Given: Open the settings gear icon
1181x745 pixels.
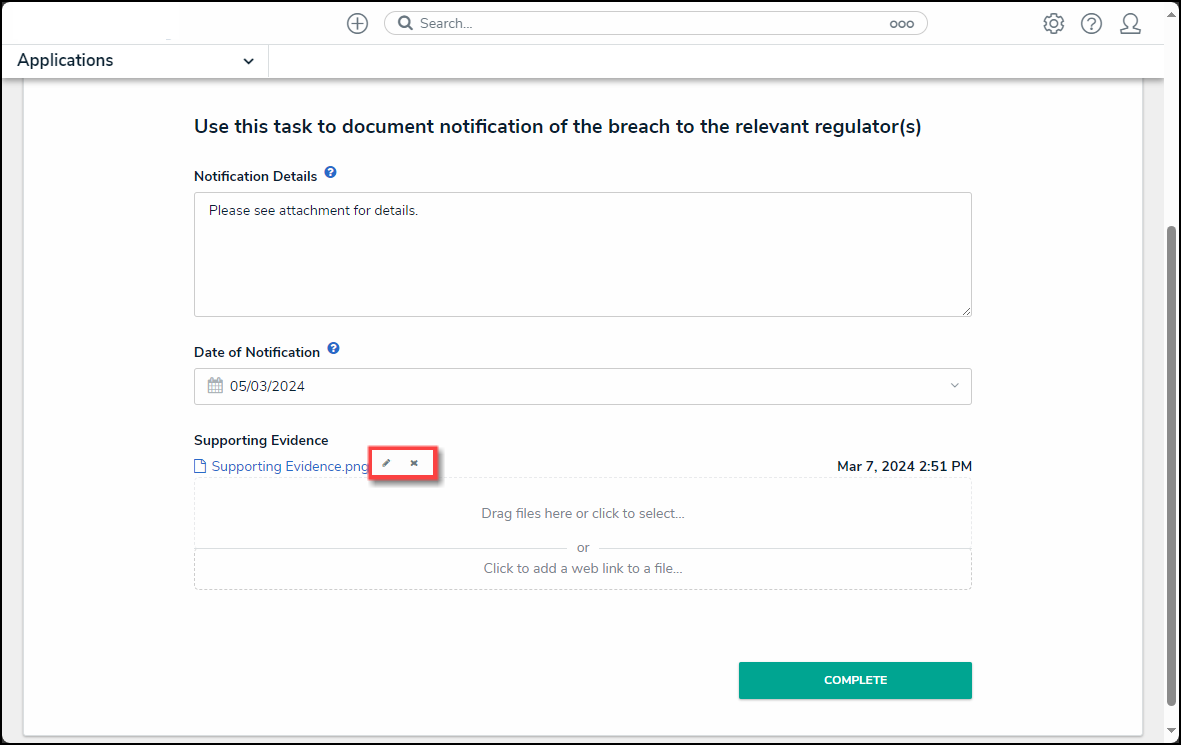Looking at the screenshot, I should click(x=1053, y=24).
